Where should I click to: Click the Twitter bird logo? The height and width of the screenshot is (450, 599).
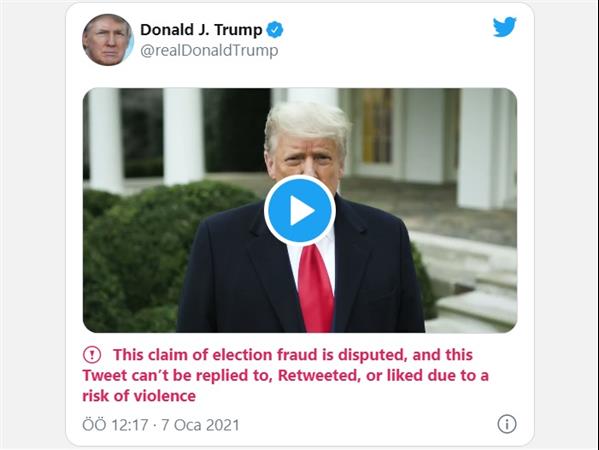tap(504, 27)
